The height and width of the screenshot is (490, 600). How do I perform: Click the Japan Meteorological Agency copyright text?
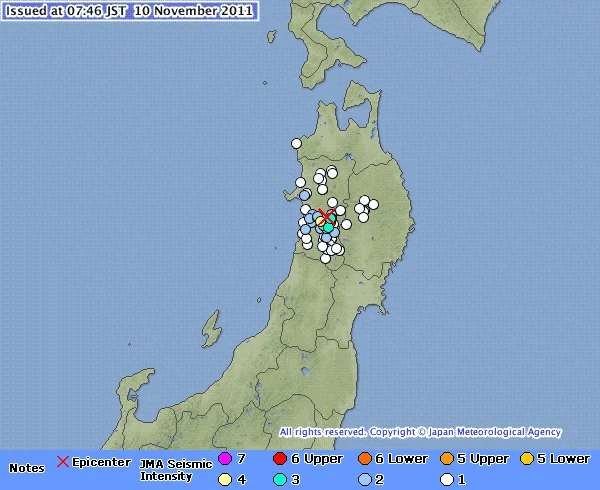click(x=420, y=432)
